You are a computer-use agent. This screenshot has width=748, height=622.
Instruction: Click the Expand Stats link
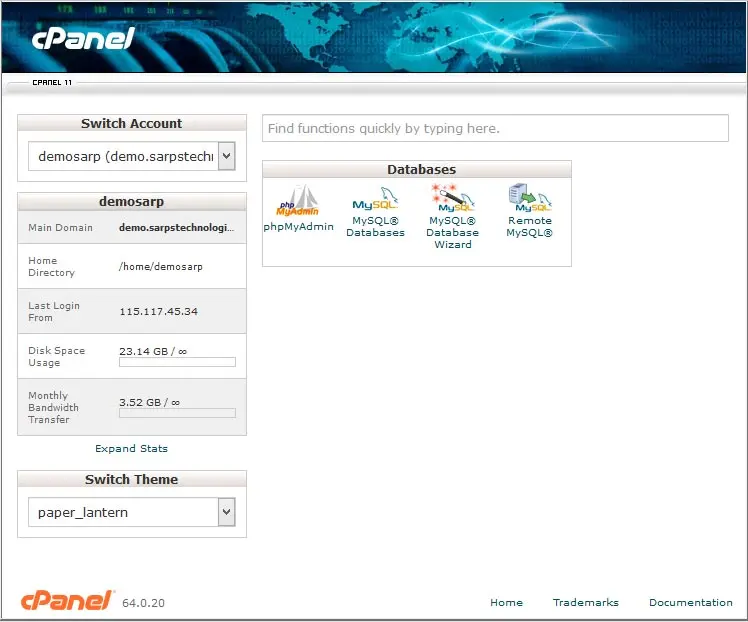(131, 448)
